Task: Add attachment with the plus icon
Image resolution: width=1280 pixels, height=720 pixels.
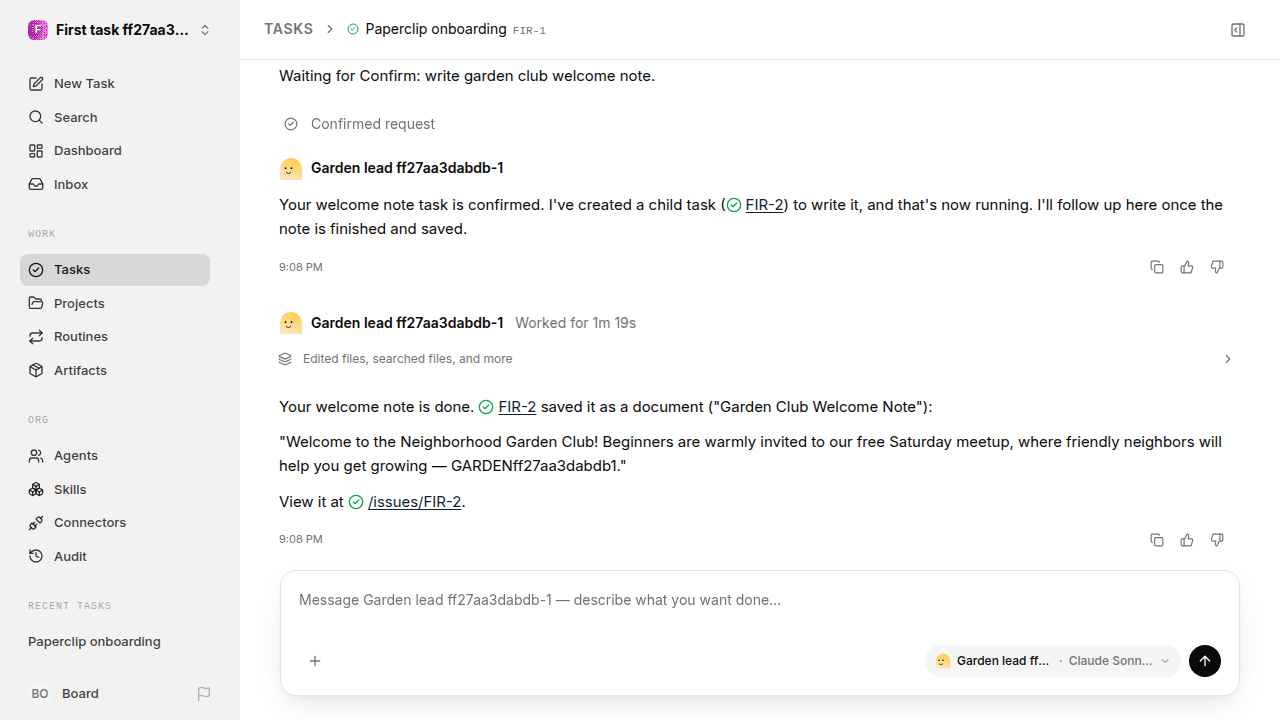Action: [315, 661]
